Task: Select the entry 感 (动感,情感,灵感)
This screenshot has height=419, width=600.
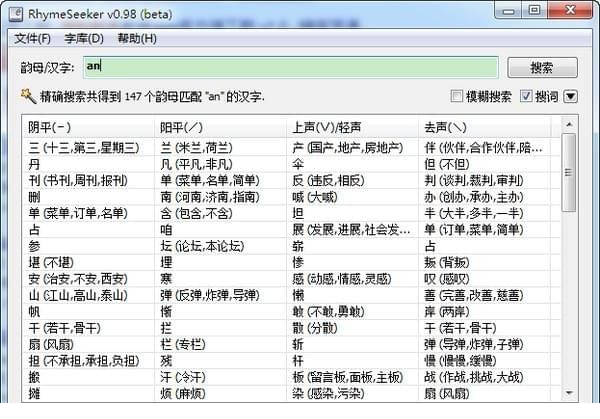Action: pos(342,279)
